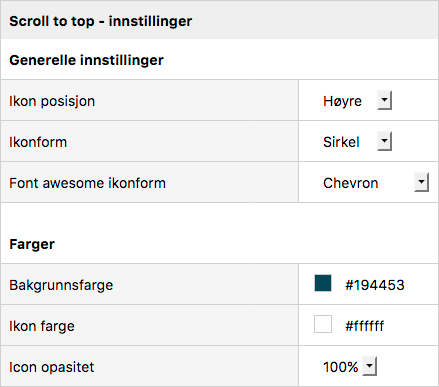This screenshot has width=439, height=387.
Task: Click the Font awesome ikonform label
Action: coord(87,183)
